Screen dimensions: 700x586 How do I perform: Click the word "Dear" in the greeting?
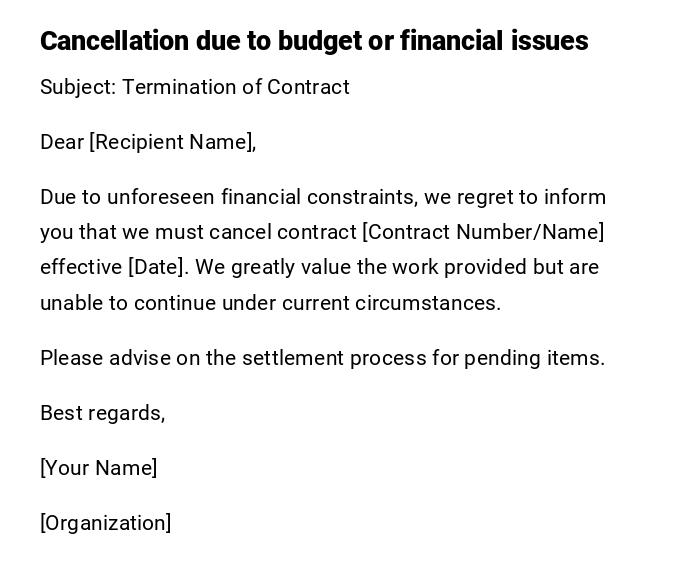click(x=61, y=142)
